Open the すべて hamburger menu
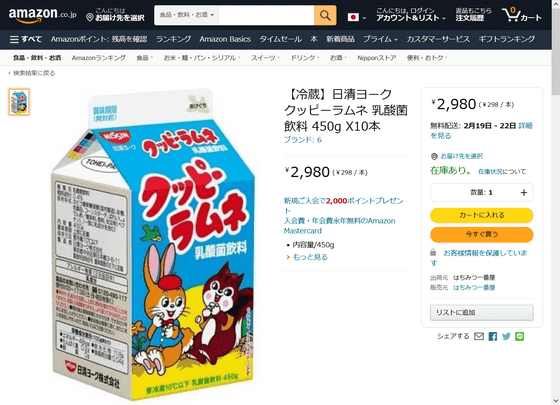 (26, 39)
